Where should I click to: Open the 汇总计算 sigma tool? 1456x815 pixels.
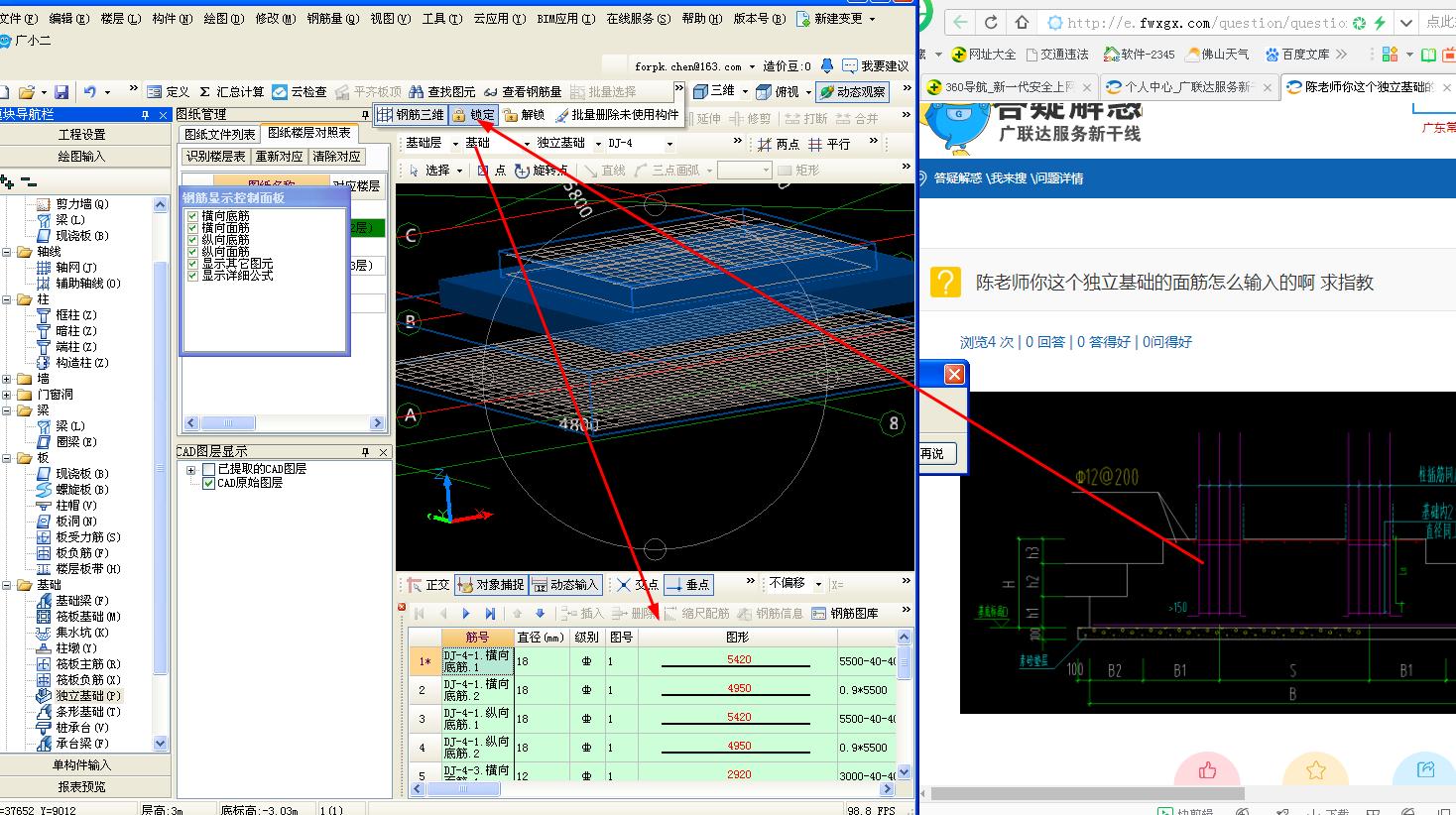coord(231,92)
